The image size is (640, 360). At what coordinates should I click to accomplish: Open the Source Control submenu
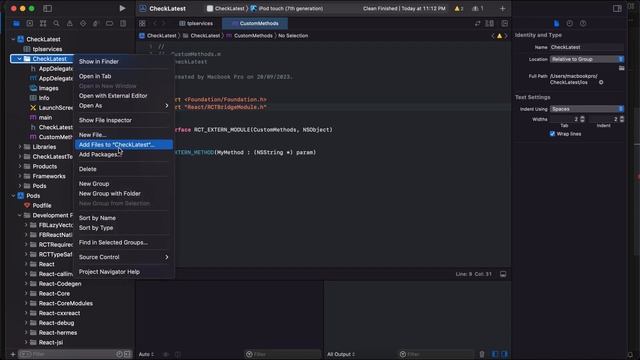tap(123, 257)
